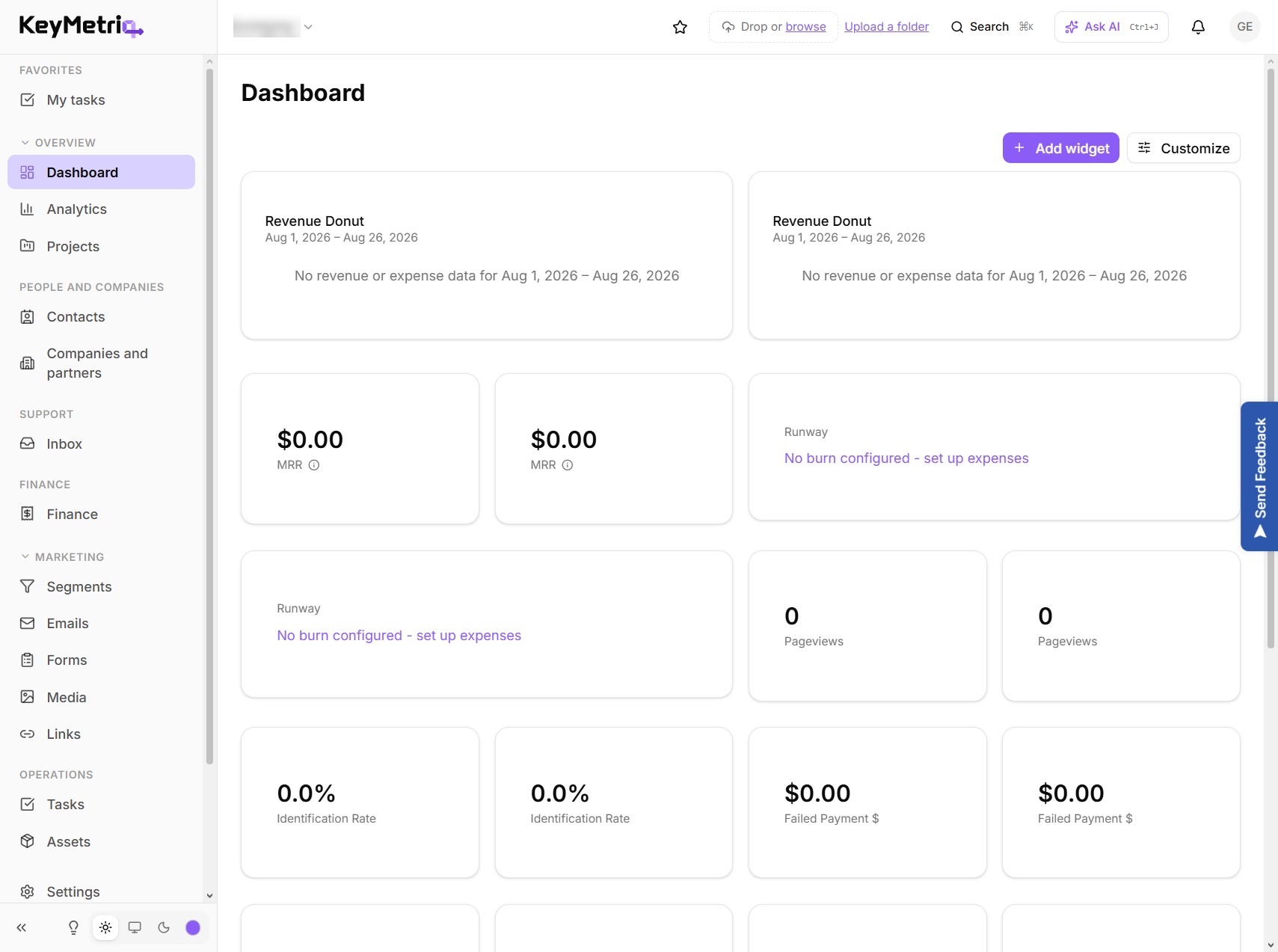The height and width of the screenshot is (952, 1278).
Task: Collapse the OVERVIEW section
Action: point(58,142)
